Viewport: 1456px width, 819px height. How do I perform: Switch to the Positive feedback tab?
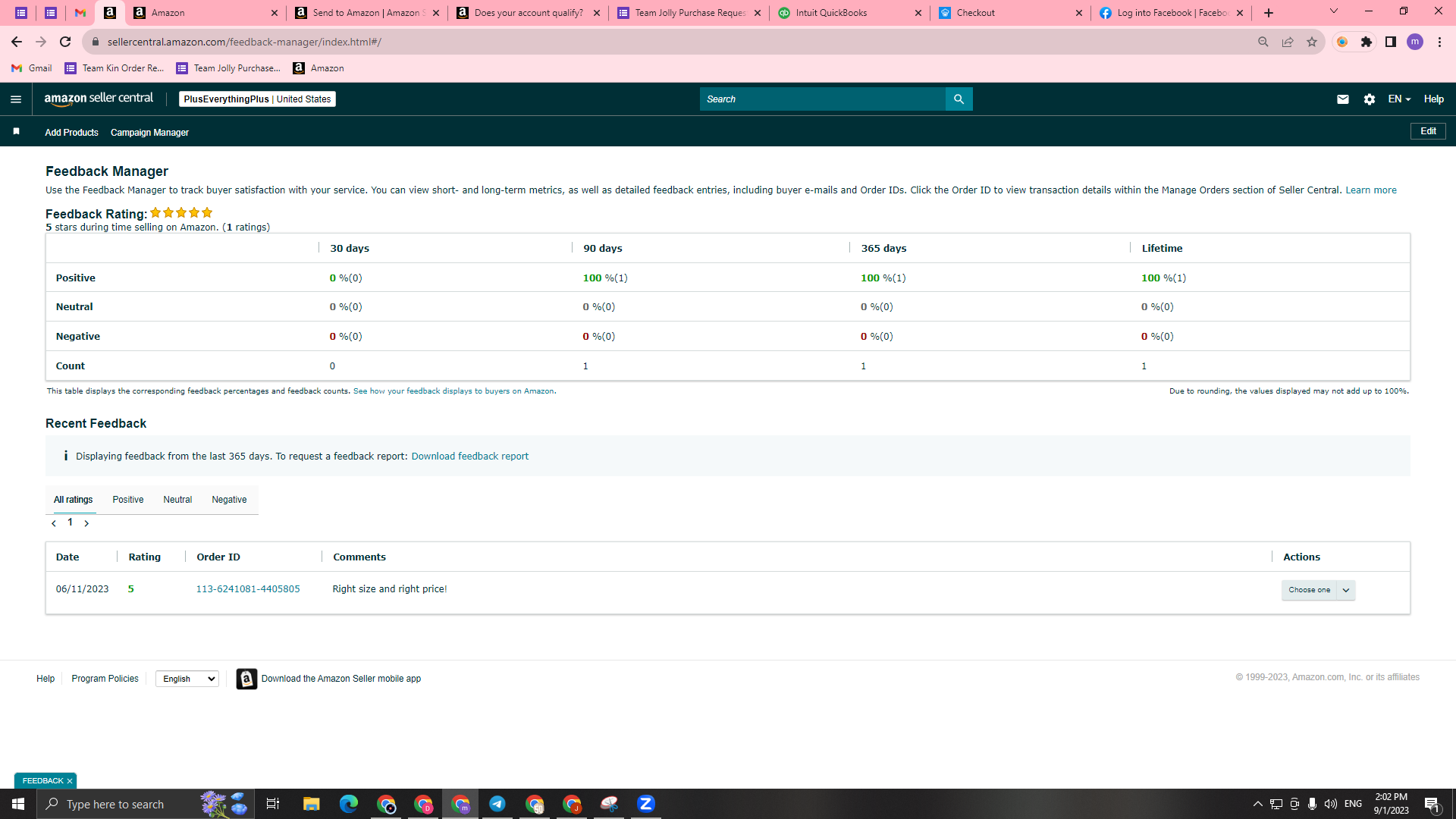pos(128,500)
